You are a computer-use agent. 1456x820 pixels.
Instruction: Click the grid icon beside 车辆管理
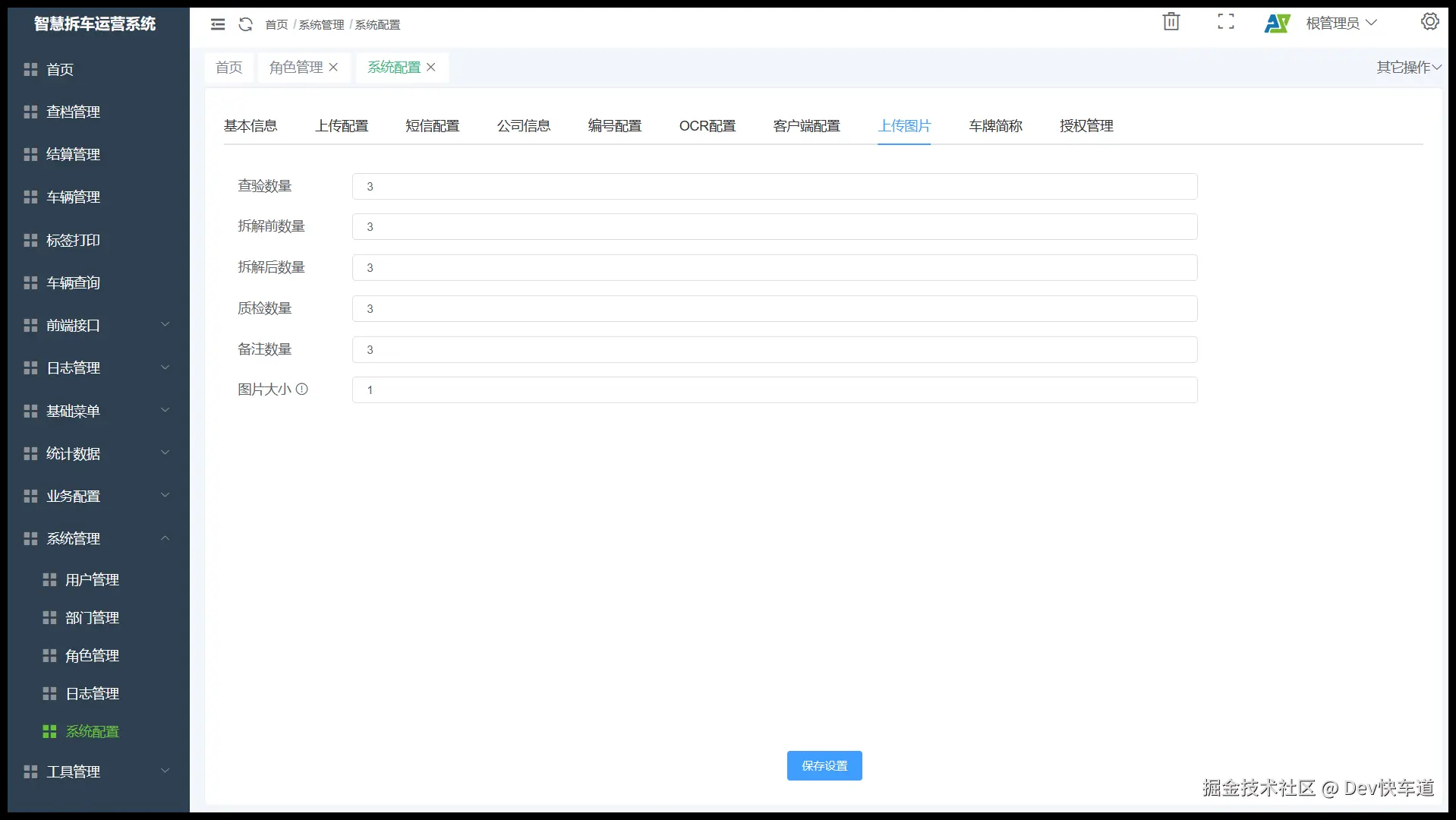tap(30, 197)
